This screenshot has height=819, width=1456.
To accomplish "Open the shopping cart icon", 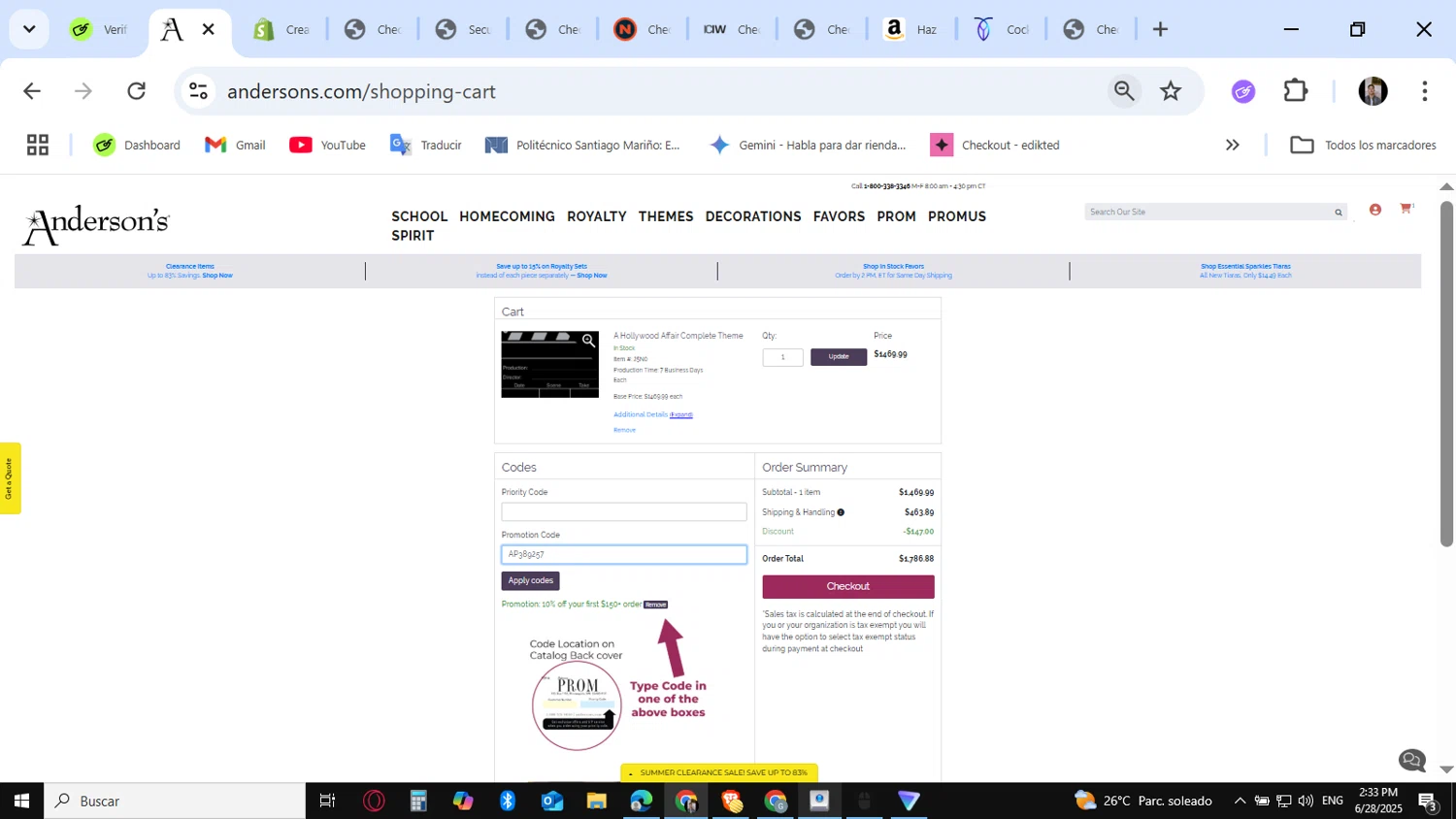I will coord(1406,209).
